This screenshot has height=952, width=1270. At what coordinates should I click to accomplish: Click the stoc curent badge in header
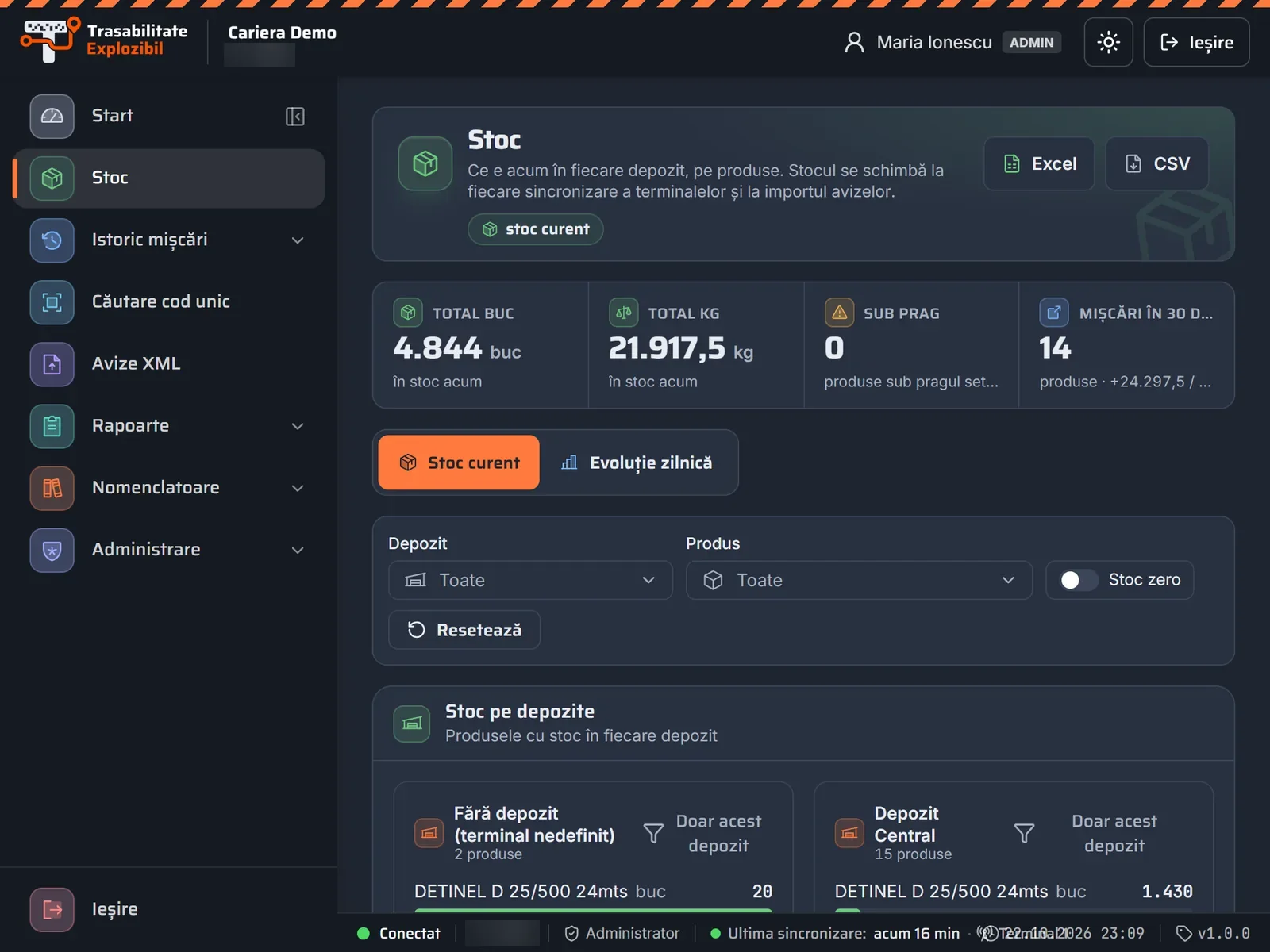pyautogui.click(x=536, y=229)
